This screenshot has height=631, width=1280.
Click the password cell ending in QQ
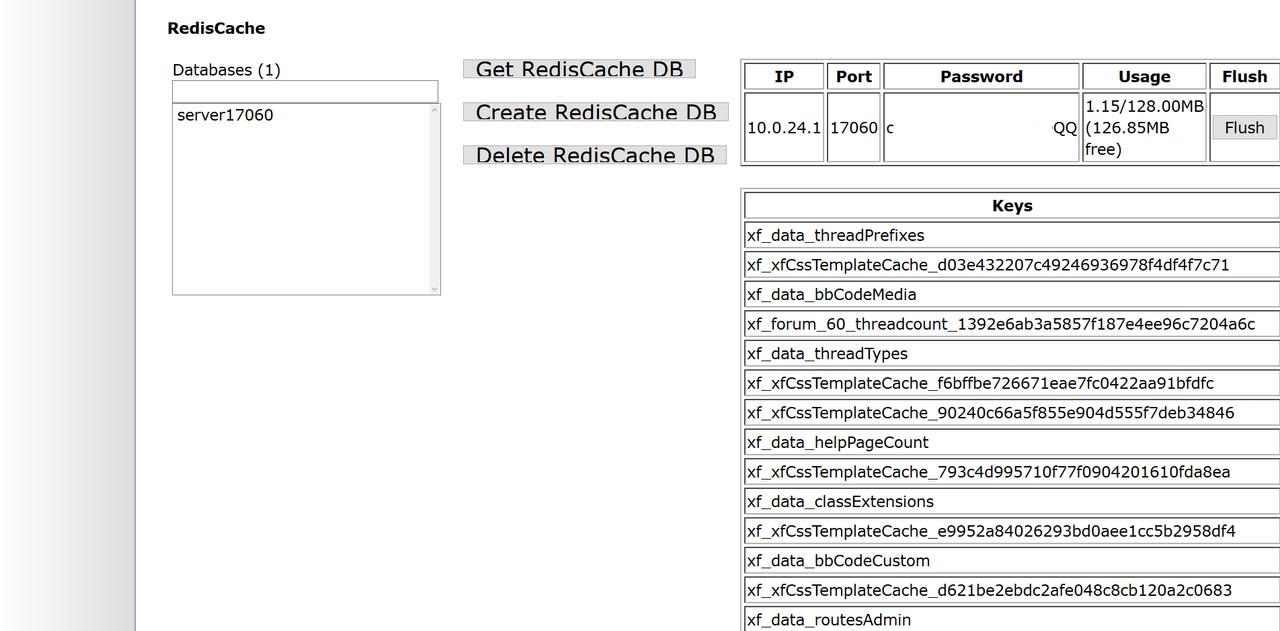coord(982,128)
